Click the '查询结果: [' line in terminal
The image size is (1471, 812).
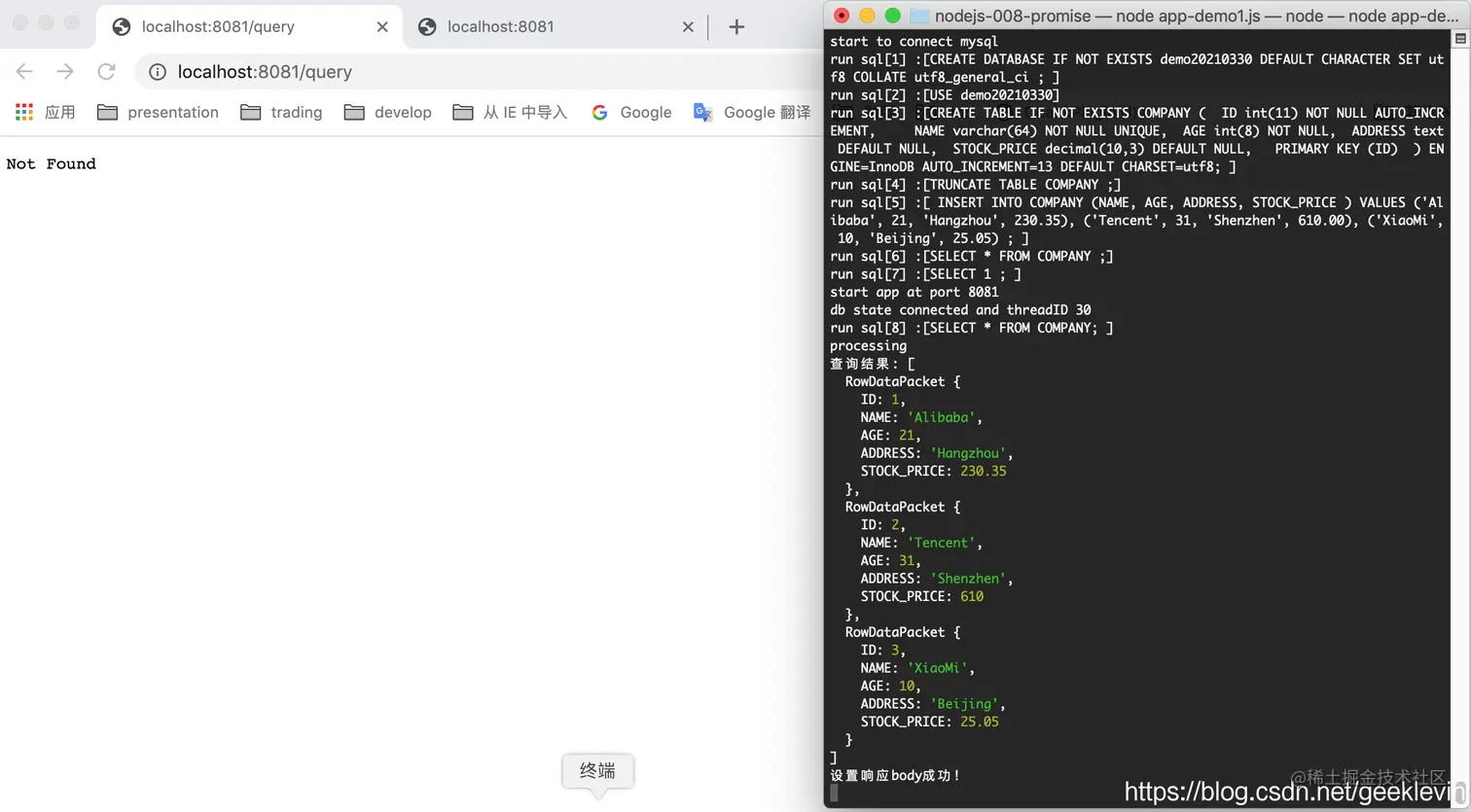coord(873,364)
